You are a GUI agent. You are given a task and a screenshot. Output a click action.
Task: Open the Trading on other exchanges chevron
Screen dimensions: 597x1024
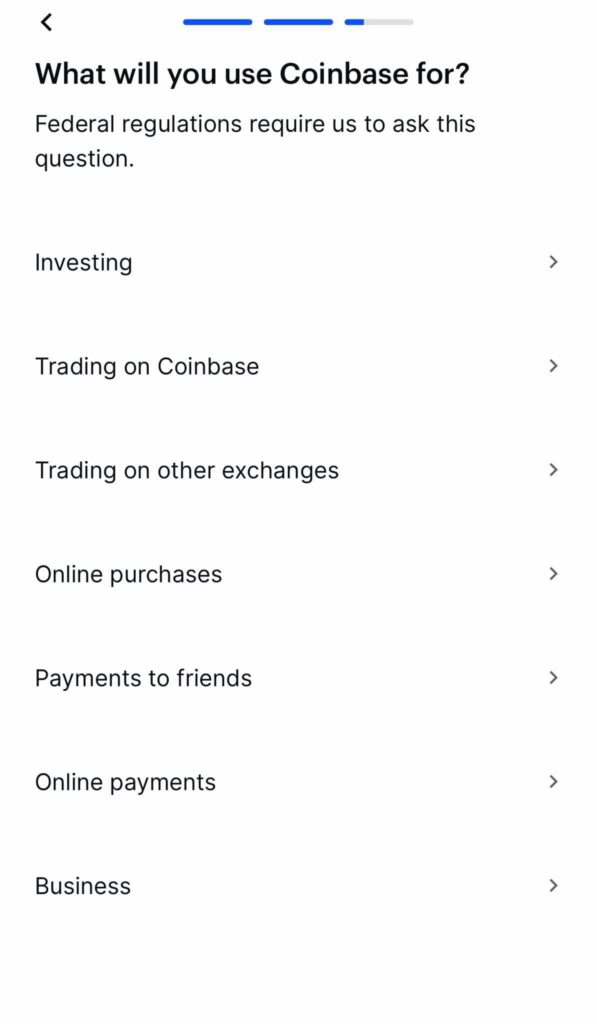[x=553, y=470]
